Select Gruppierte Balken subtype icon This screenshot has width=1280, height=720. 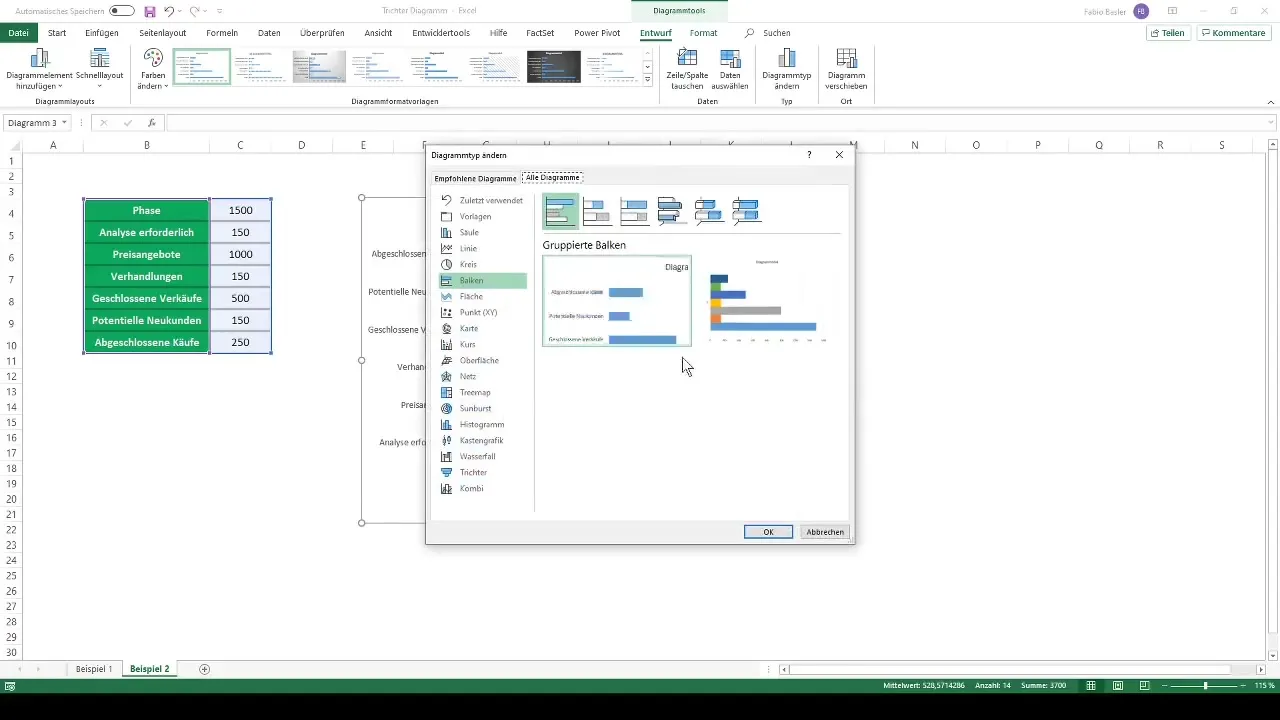coord(561,211)
